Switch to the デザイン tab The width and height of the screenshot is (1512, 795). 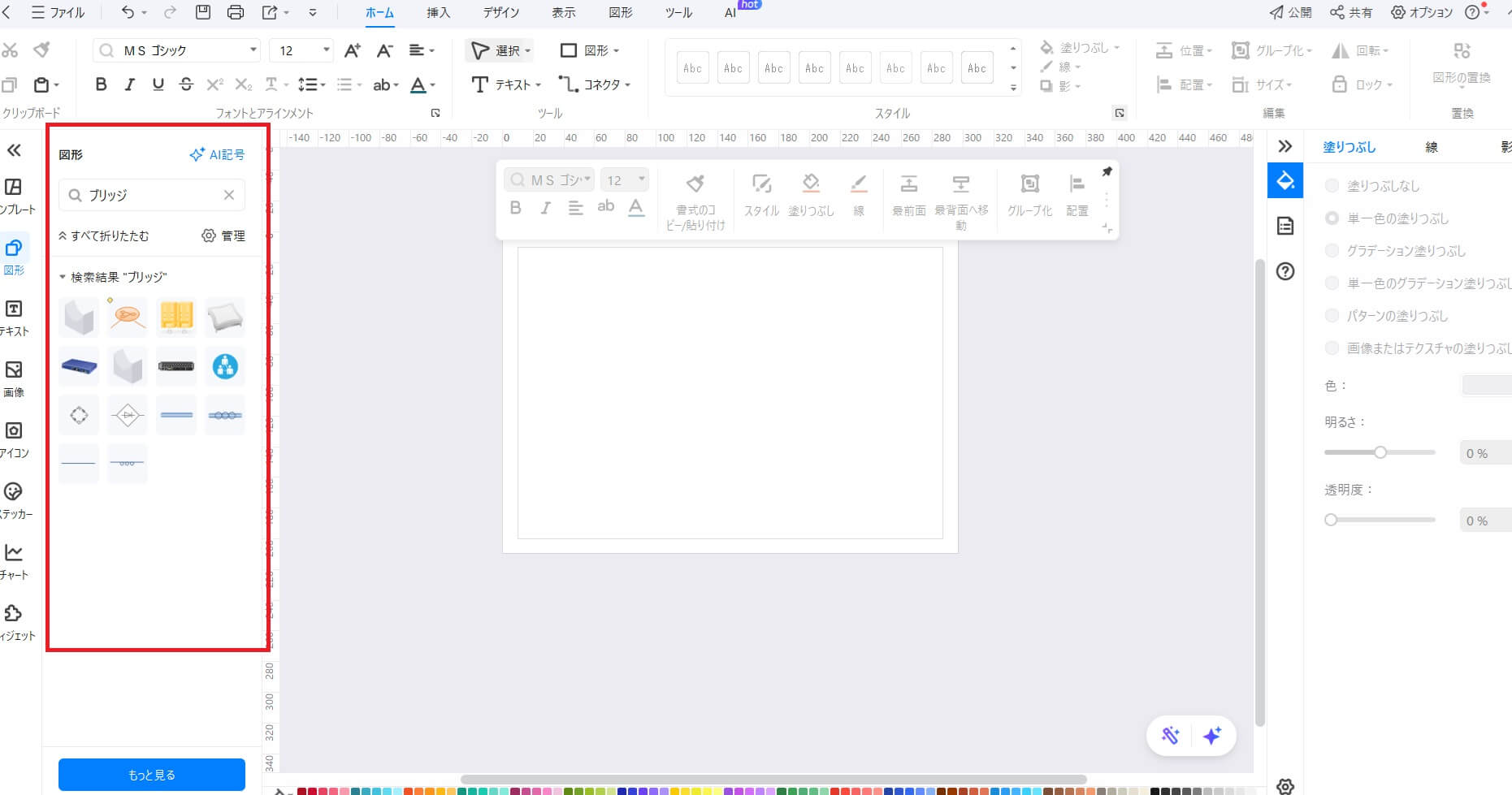pos(500,13)
